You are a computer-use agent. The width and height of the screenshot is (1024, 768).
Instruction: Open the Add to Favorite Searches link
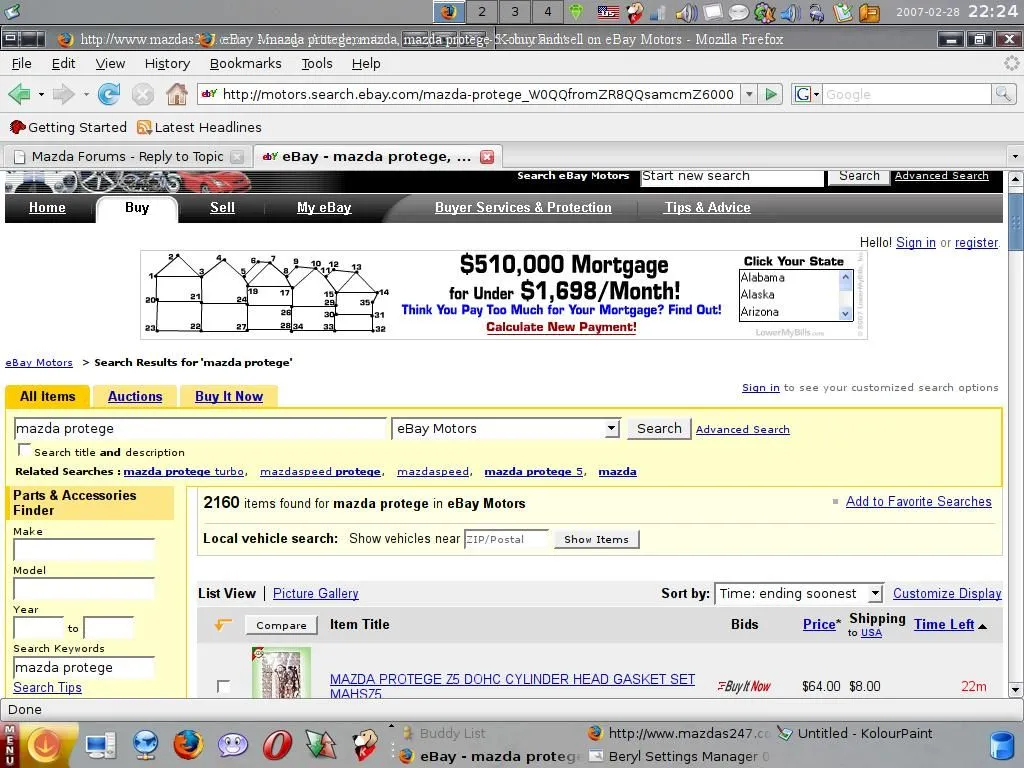(918, 501)
